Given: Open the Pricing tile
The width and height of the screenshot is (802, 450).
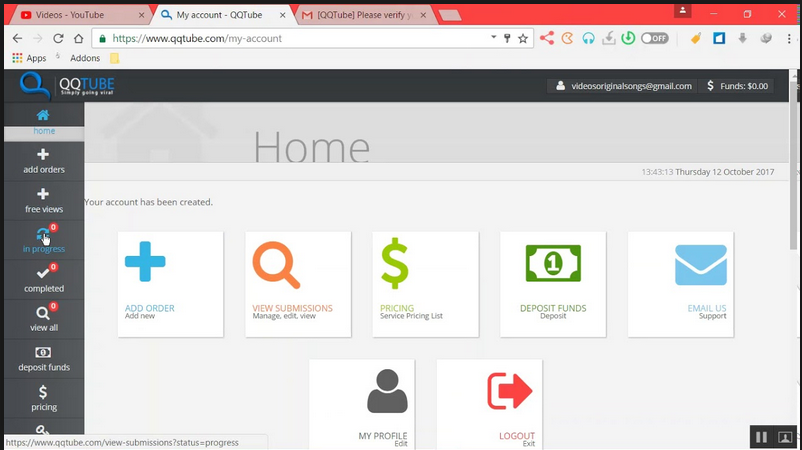Looking at the screenshot, I should [426, 284].
